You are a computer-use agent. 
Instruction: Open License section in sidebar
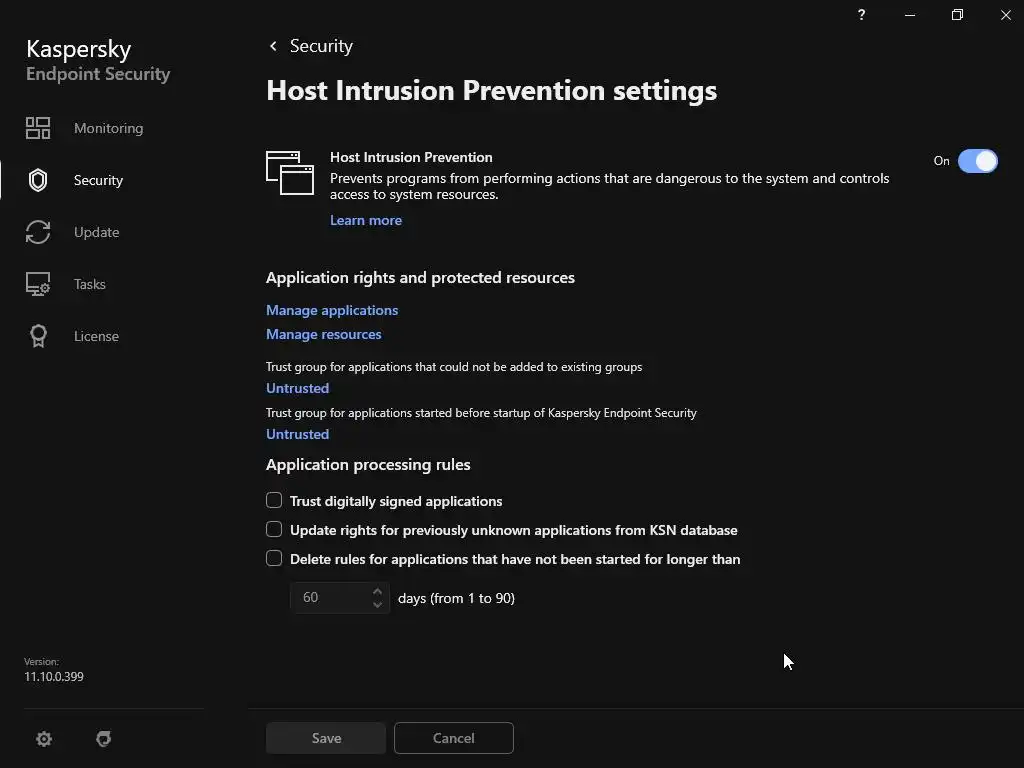[x=96, y=336]
